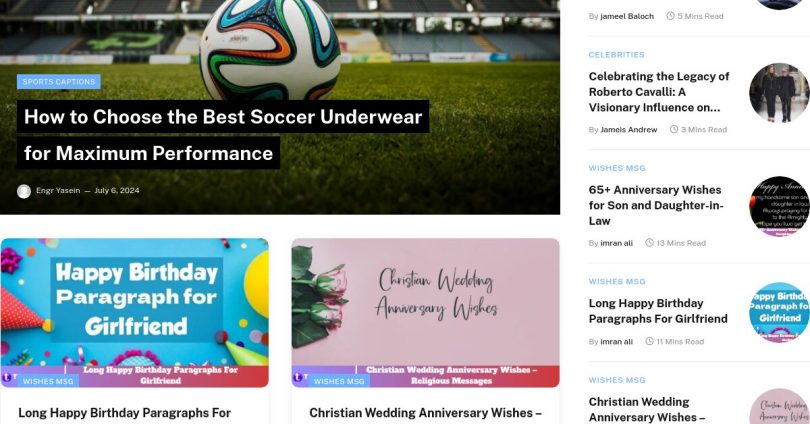Click WISHES MSG badge on the birthday card
Screen dimensions: 810x424
[48, 381]
